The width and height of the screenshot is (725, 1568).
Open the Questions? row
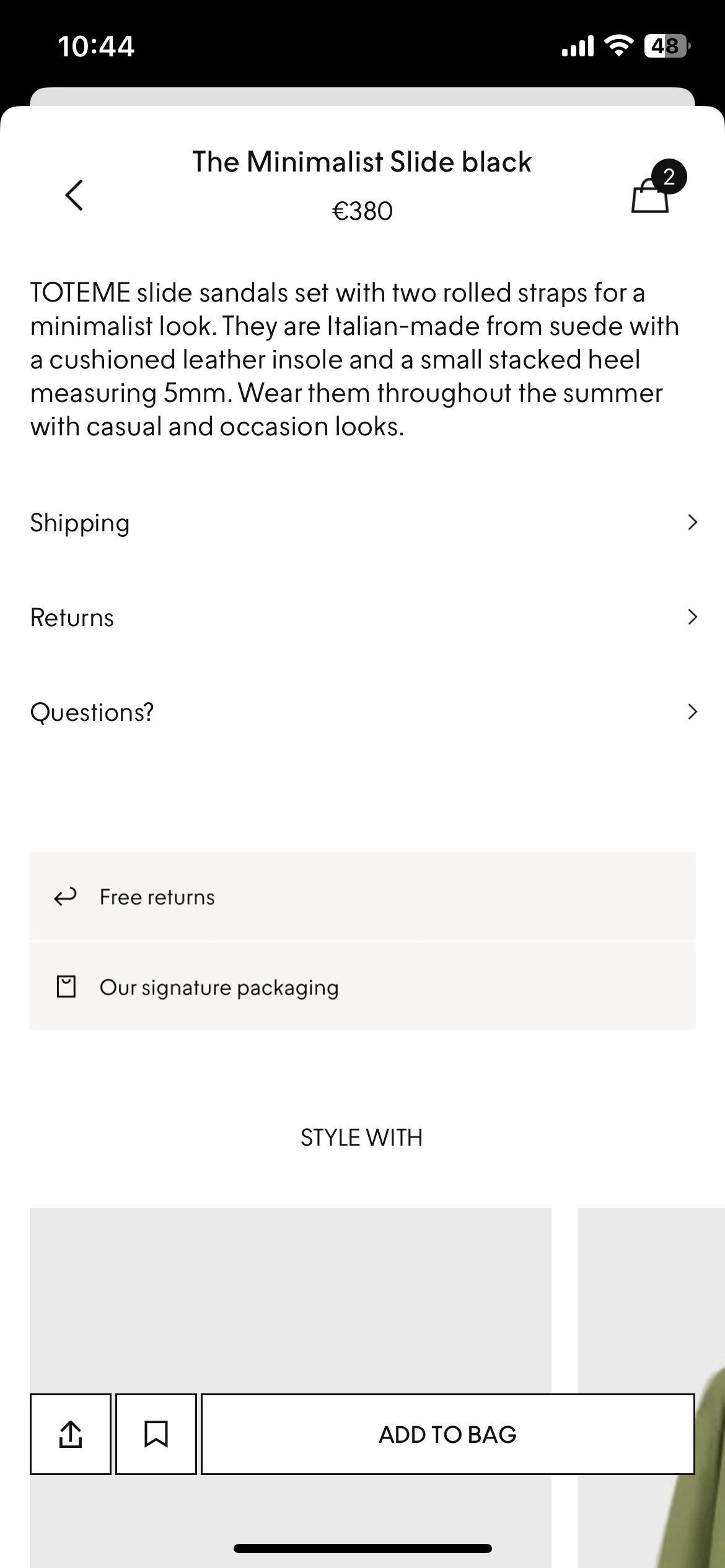362,712
